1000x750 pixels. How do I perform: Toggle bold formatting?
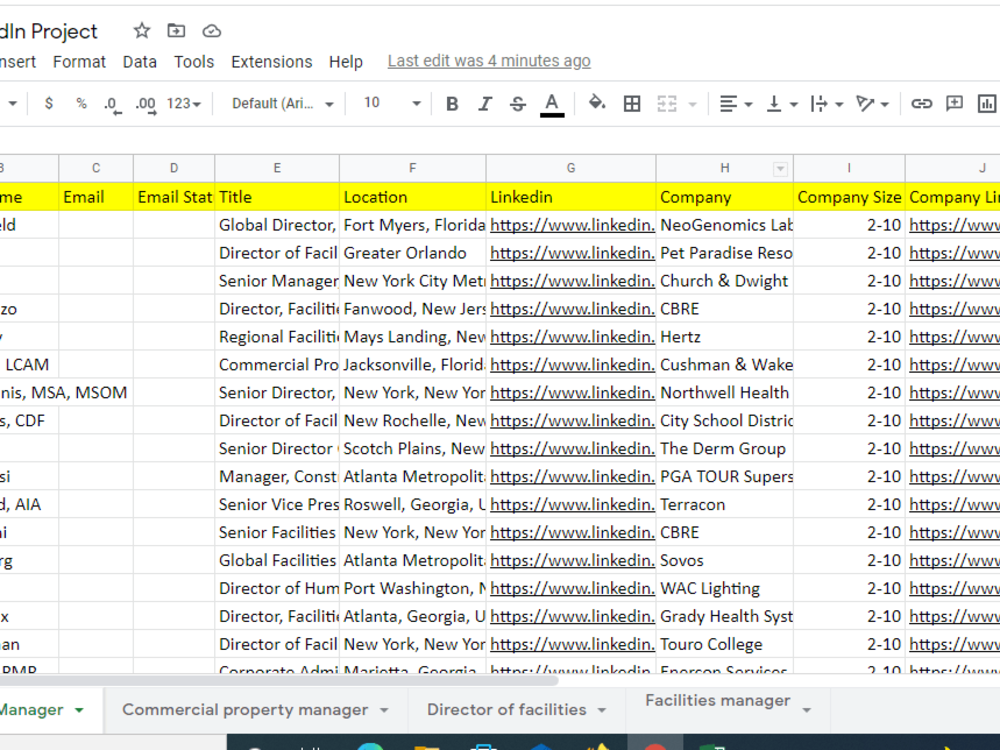[452, 103]
